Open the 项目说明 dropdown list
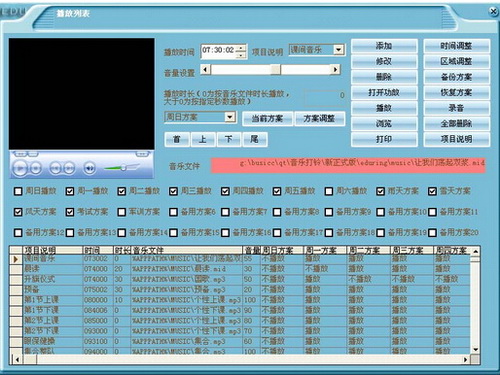This screenshot has height=375, width=500. tap(339, 50)
